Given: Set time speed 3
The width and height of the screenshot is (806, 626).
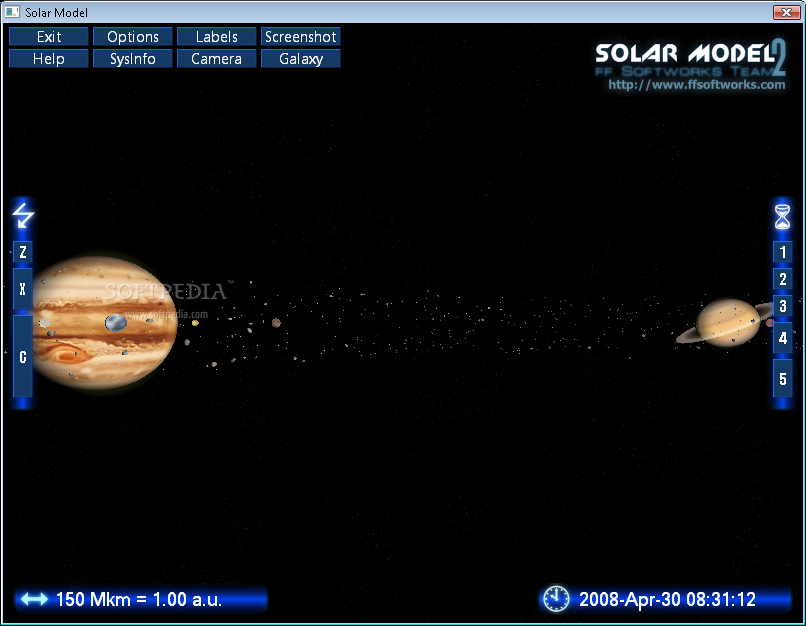Looking at the screenshot, I should point(782,306).
